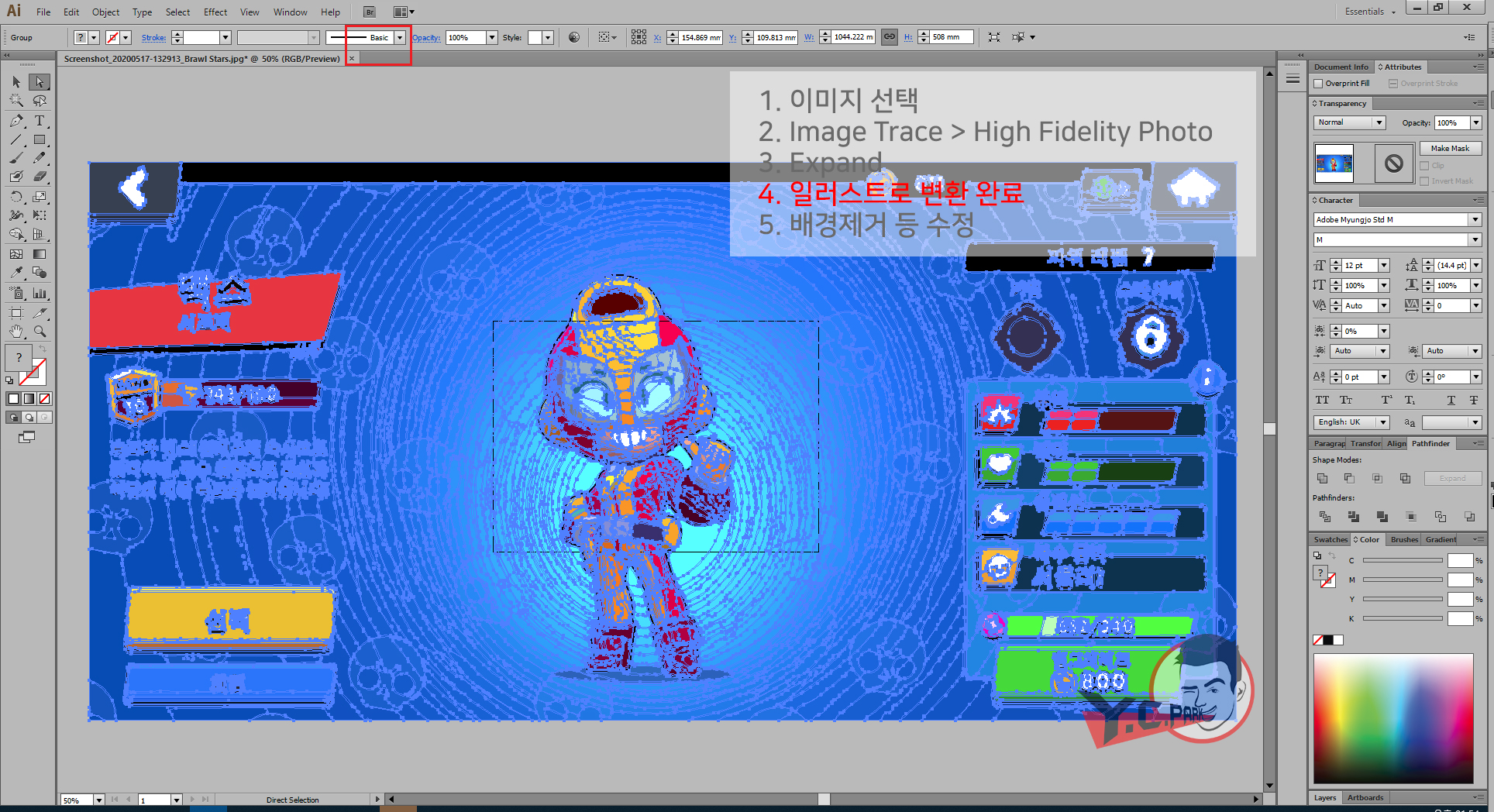
Task: Click the transparency panel artwork thumbnail
Action: coord(1334,163)
